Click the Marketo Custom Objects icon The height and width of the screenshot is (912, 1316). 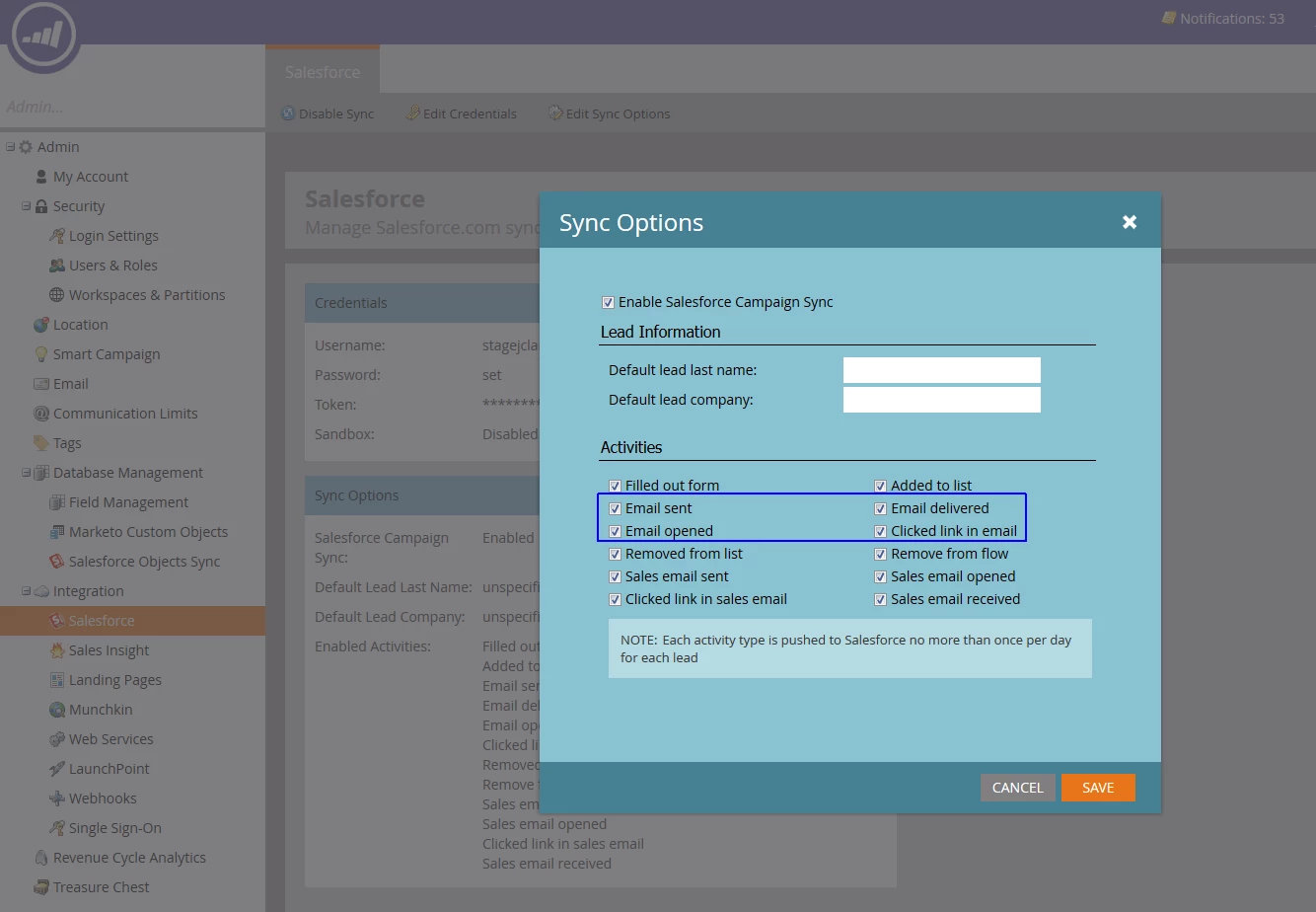(x=57, y=532)
